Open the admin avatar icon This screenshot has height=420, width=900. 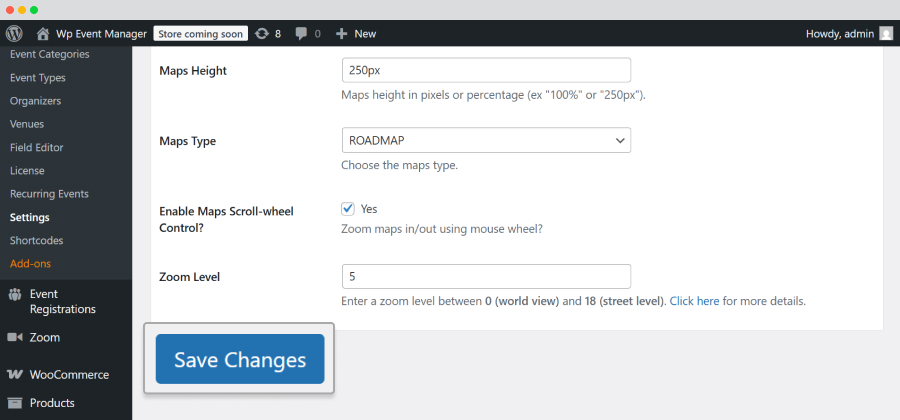point(886,34)
